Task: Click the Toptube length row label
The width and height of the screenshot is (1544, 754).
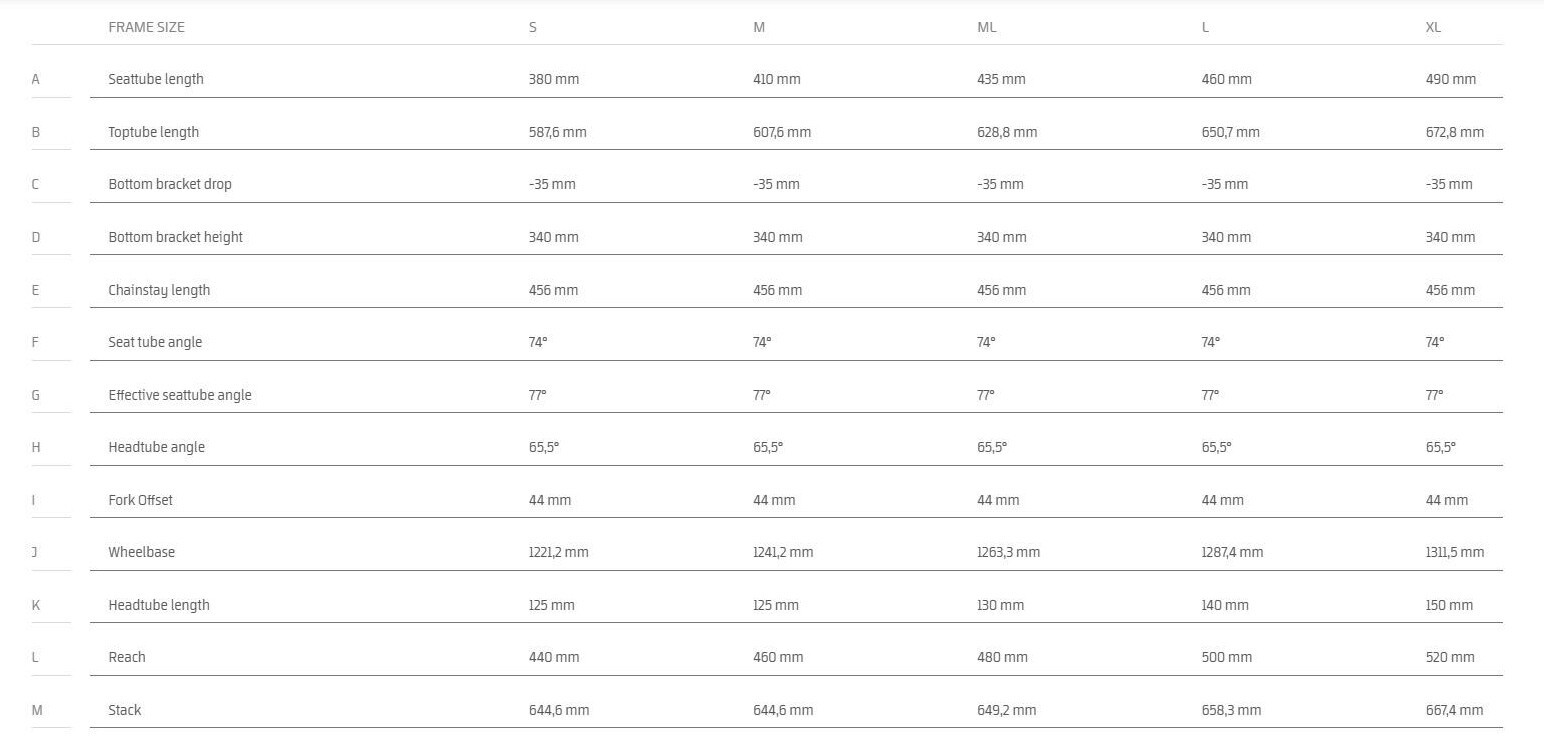Action: [x=154, y=132]
